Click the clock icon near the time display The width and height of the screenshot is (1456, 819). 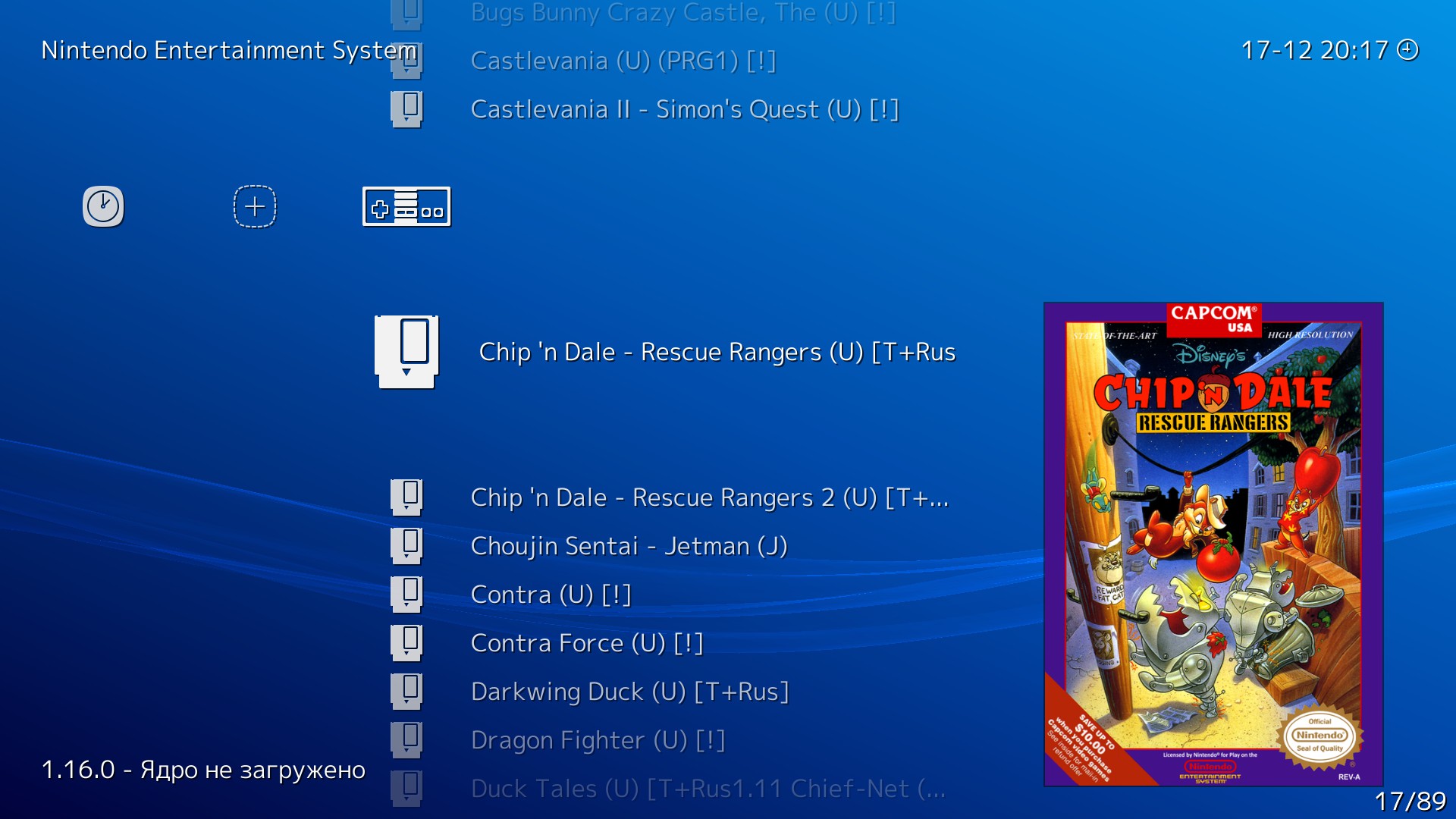(1407, 50)
